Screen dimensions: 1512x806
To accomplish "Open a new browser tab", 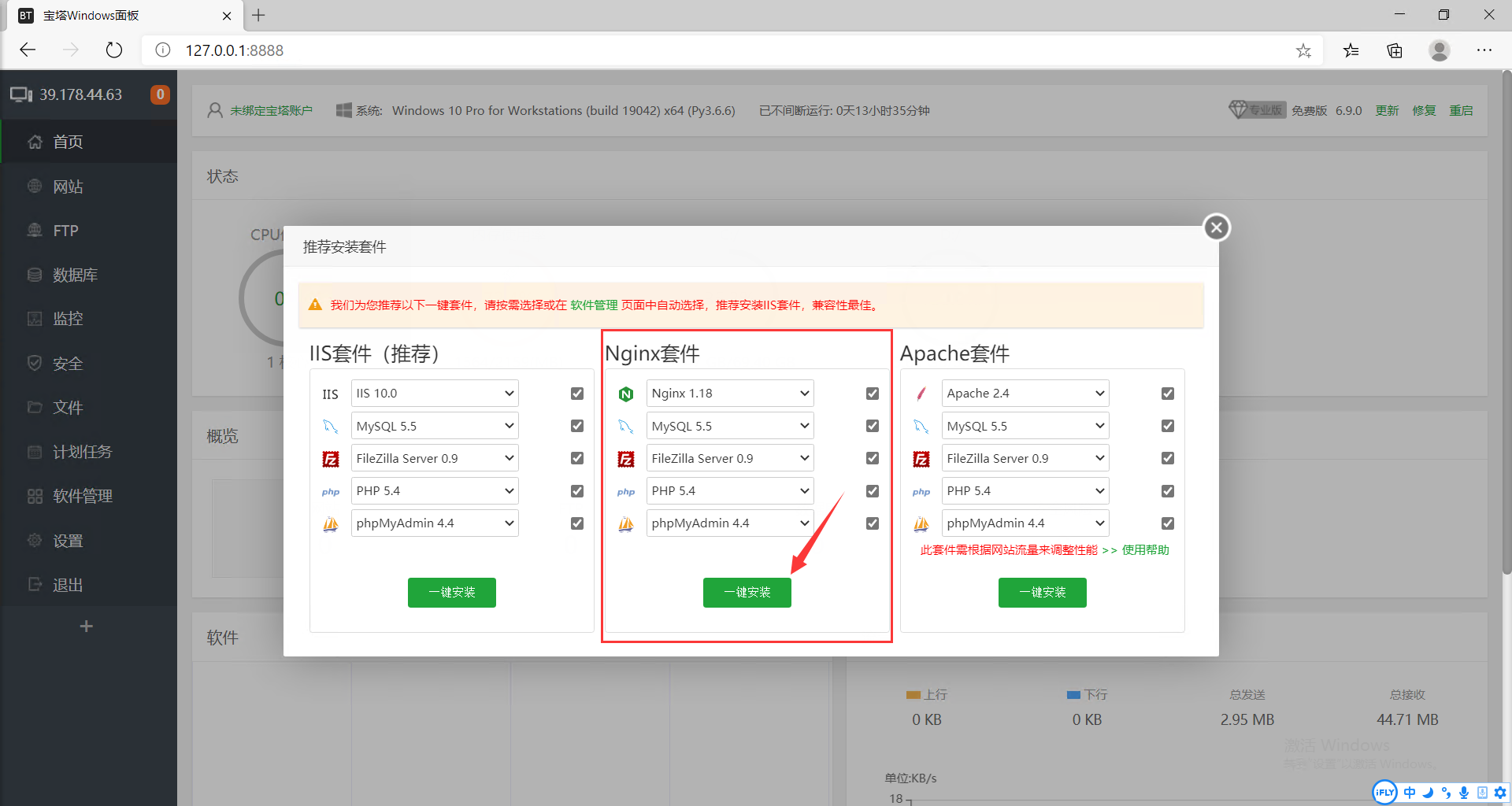I will click(258, 15).
